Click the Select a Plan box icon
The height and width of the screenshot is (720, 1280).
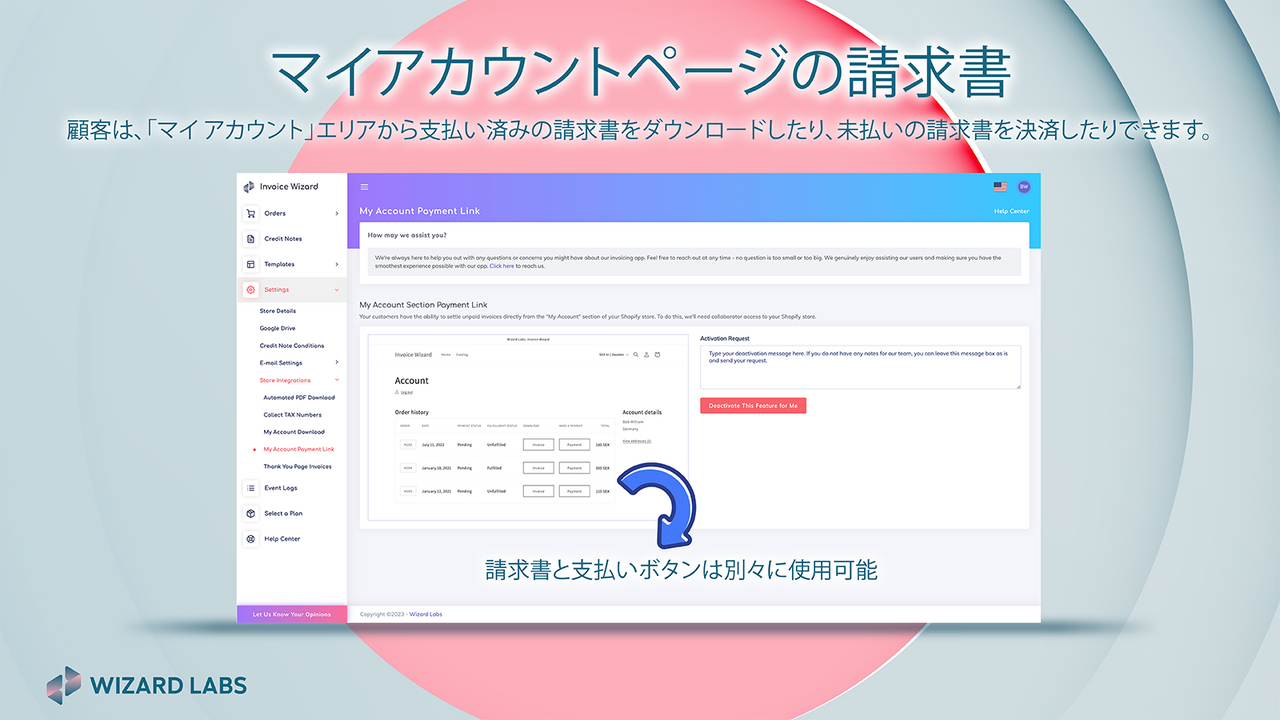[251, 513]
